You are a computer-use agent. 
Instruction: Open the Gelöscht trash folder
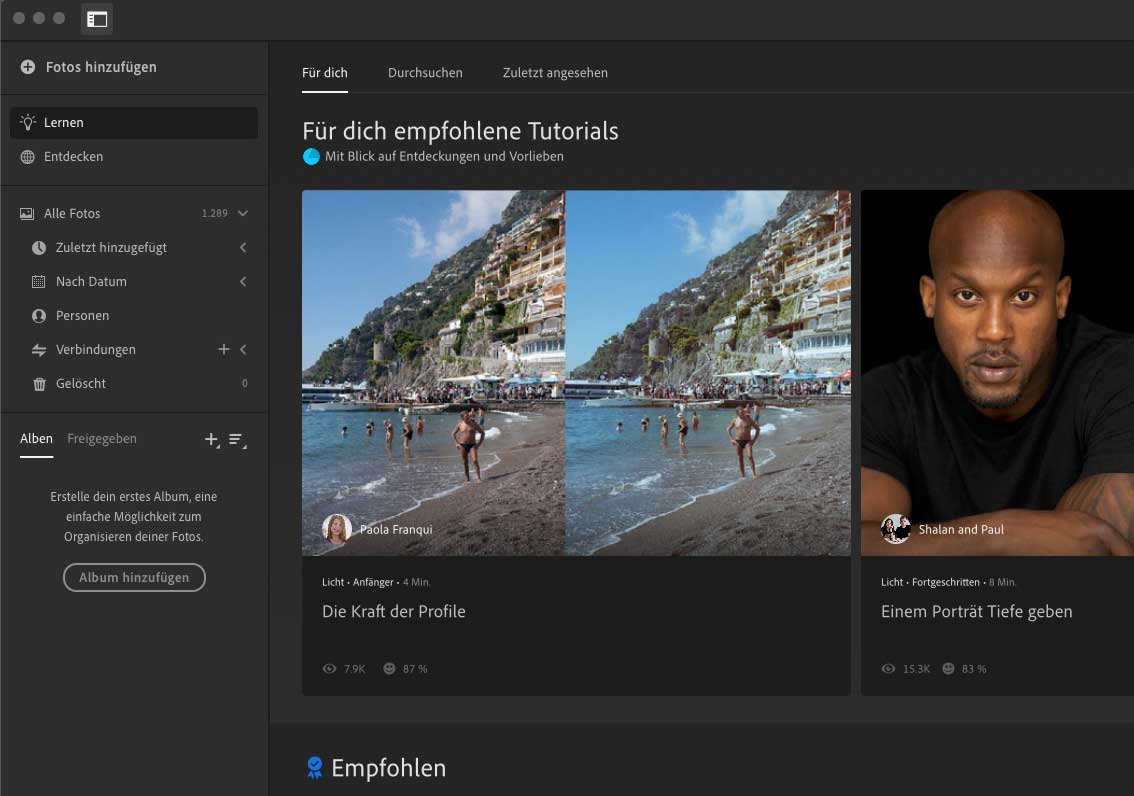pyautogui.click(x=80, y=384)
